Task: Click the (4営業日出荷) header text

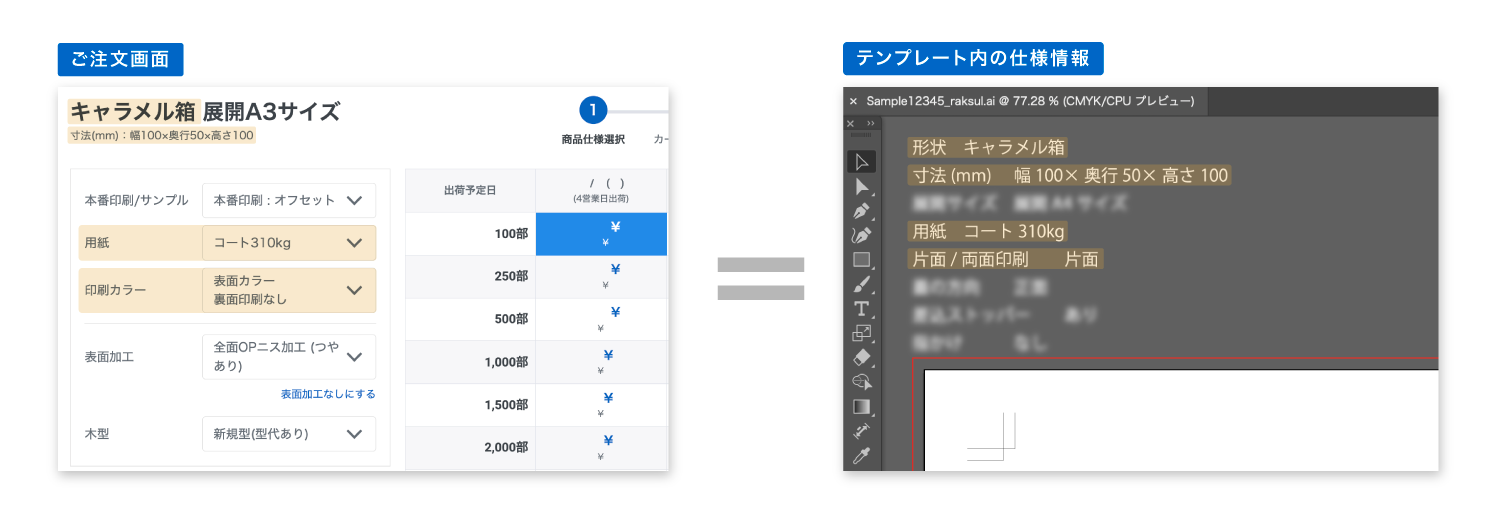Action: point(600,199)
